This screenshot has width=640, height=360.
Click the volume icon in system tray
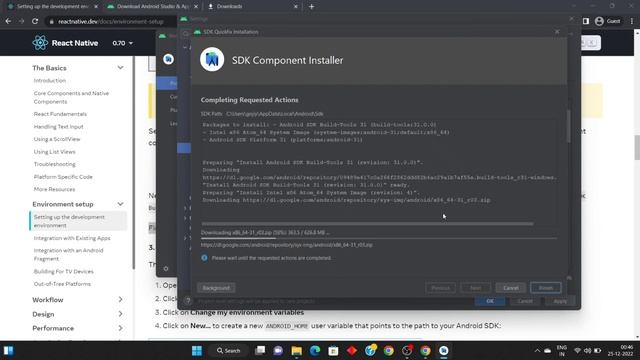coord(587,351)
